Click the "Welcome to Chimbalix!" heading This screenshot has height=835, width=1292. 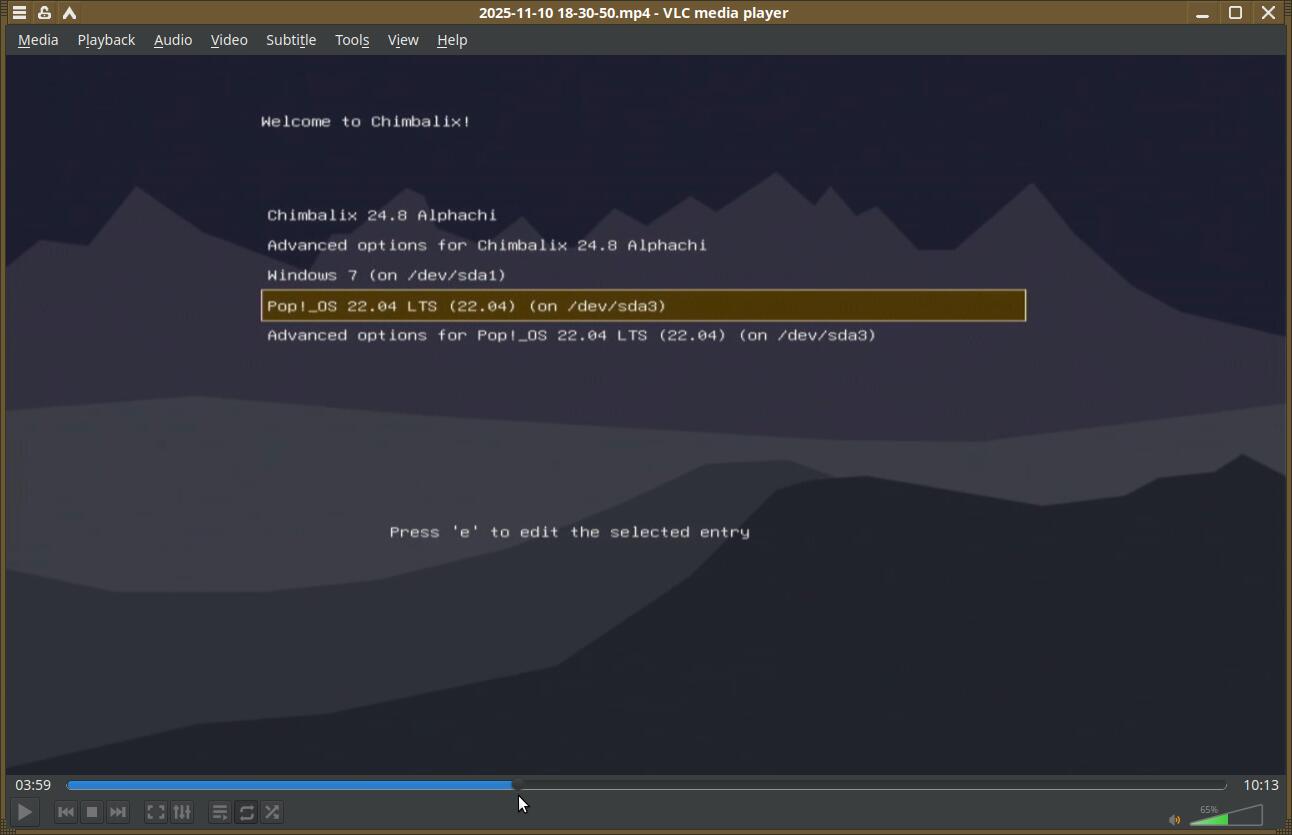(366, 121)
